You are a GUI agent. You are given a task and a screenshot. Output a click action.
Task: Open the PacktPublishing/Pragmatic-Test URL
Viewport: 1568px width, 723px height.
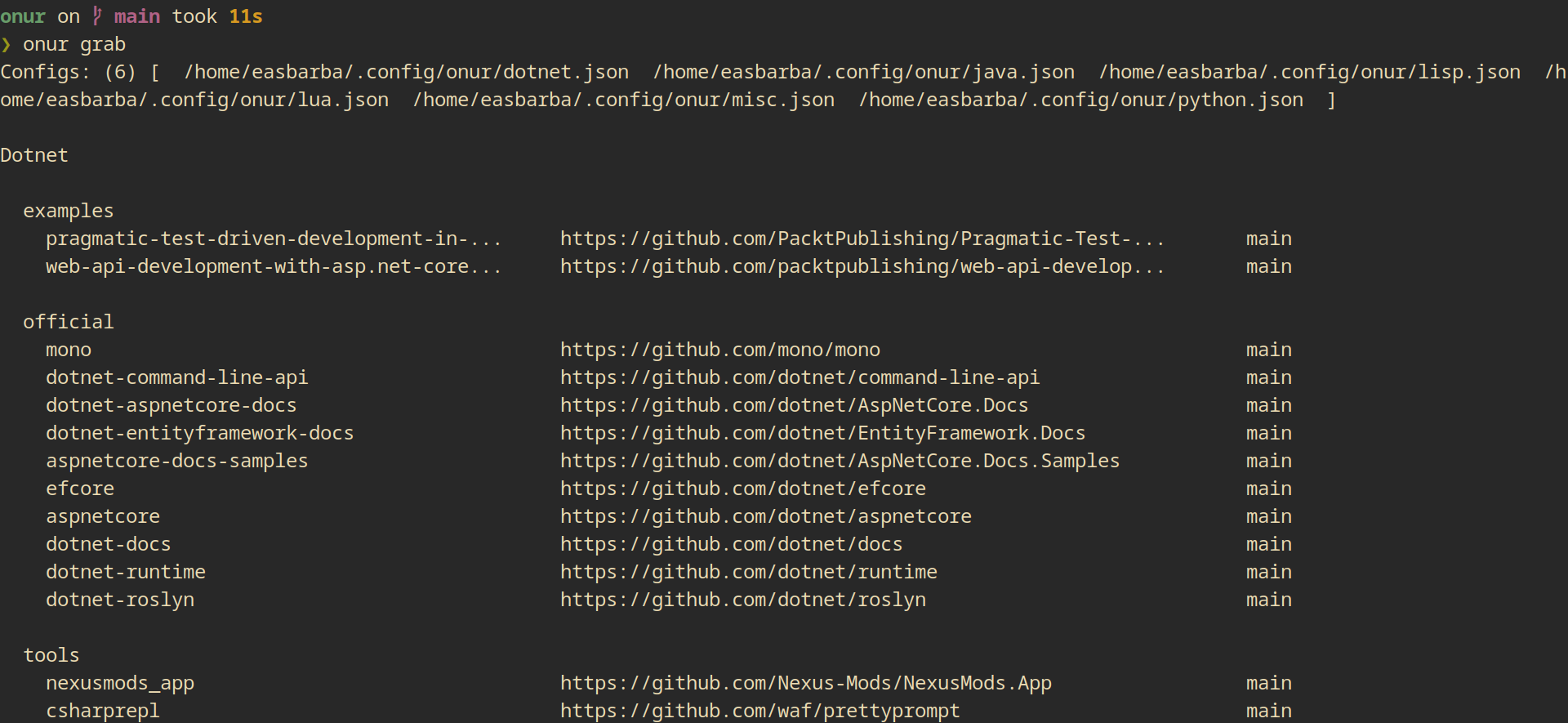pyautogui.click(x=862, y=239)
